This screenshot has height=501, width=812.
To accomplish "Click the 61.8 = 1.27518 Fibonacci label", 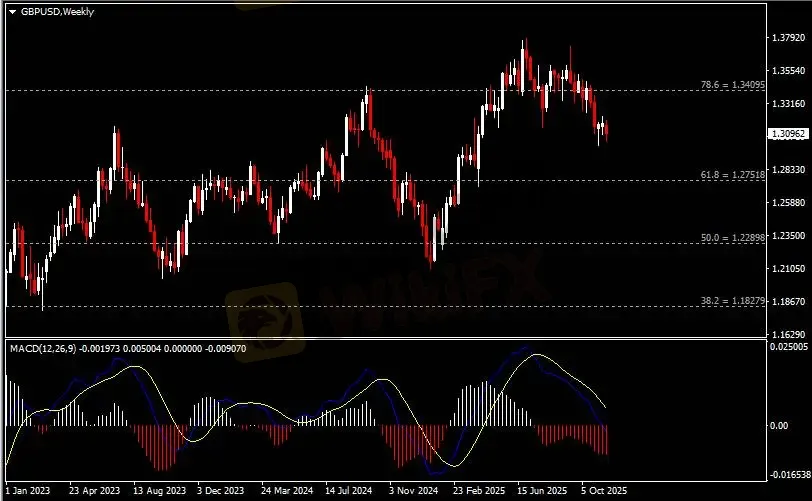I will point(733,175).
